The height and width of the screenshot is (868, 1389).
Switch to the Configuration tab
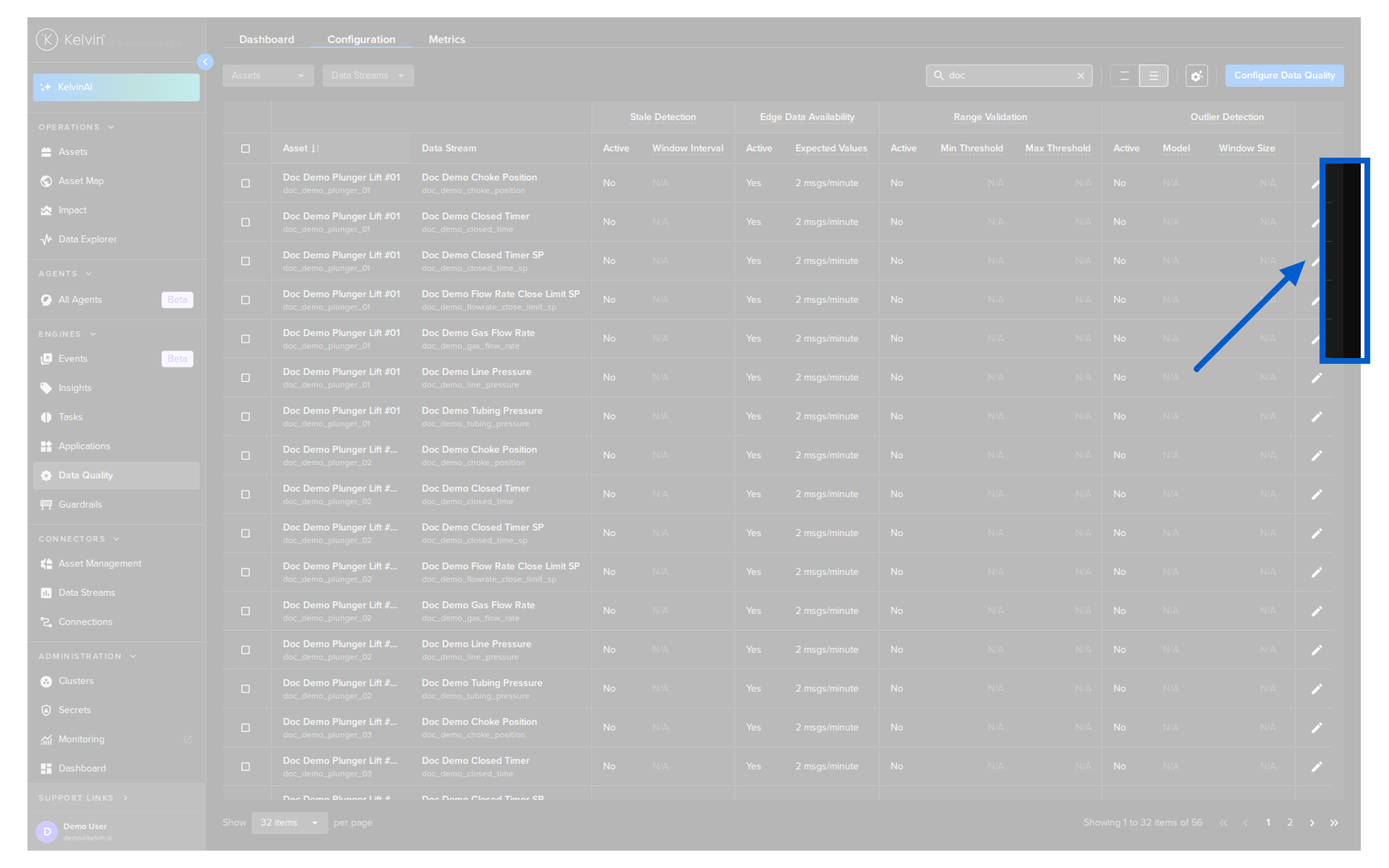(361, 39)
